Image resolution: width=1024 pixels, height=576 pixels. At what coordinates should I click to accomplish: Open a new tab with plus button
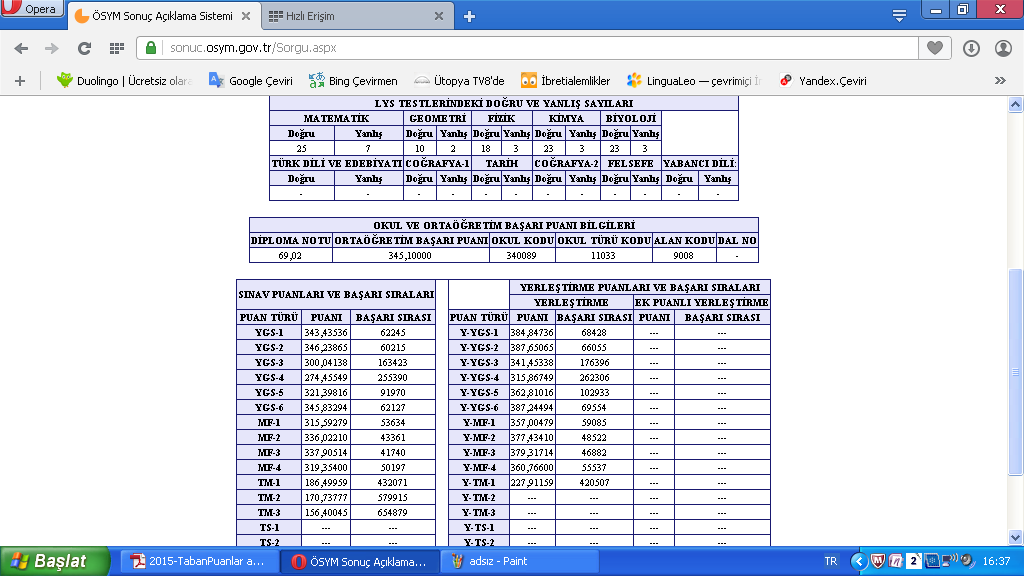469,16
